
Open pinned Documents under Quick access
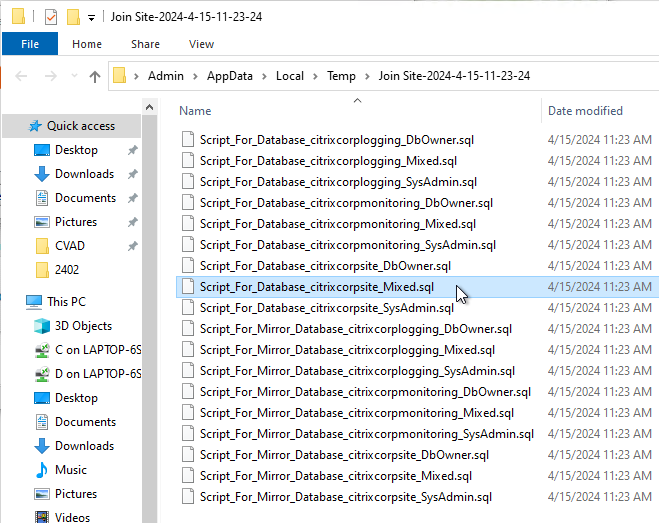[85, 198]
